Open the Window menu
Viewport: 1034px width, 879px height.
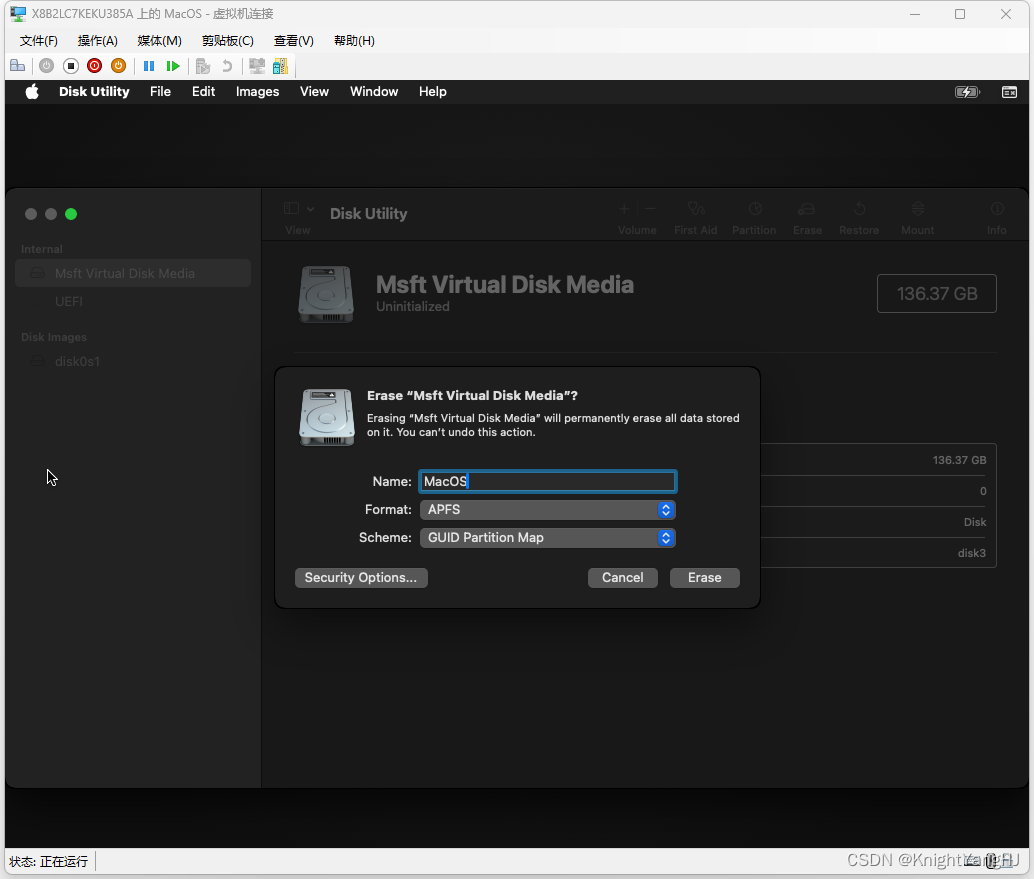pyautogui.click(x=374, y=92)
